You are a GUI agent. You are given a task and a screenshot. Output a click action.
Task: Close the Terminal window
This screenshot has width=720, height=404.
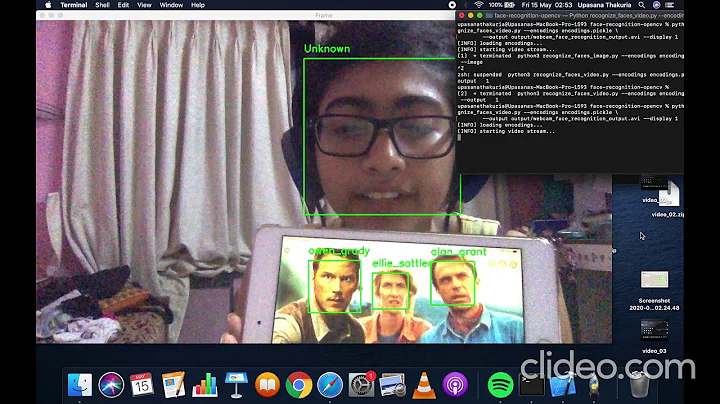click(x=461, y=16)
